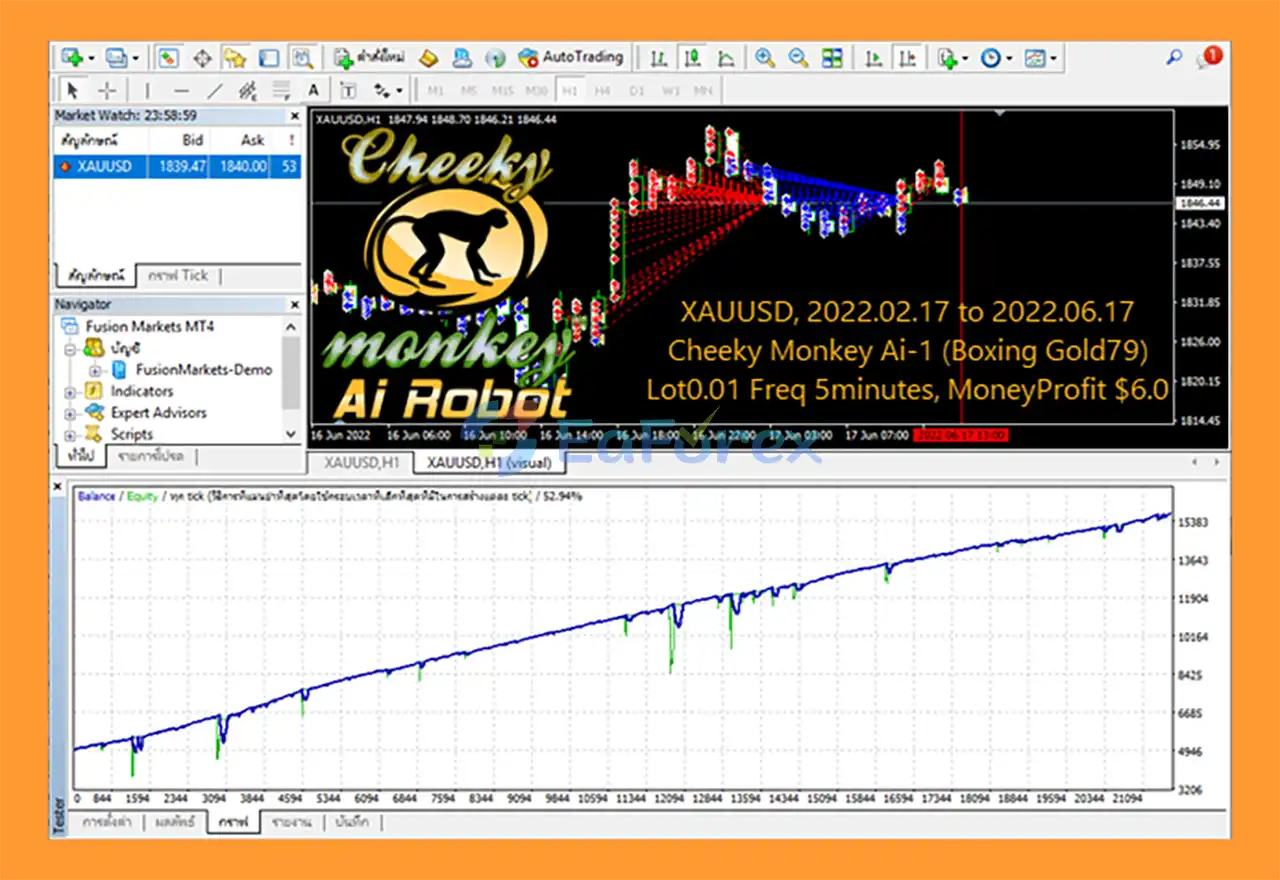This screenshot has height=880, width=1280.
Task: Expand the Indicators tree node
Action: [71, 391]
